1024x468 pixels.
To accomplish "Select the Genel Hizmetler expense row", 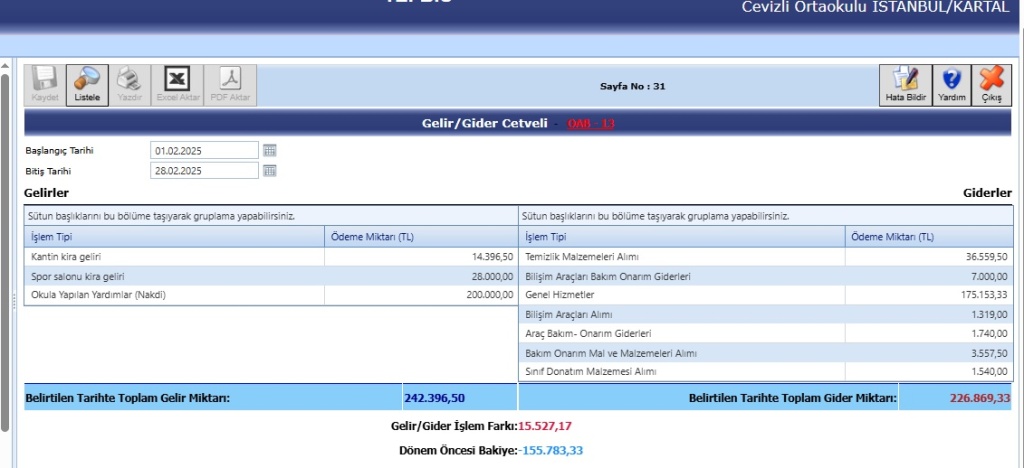I will click(x=681, y=295).
